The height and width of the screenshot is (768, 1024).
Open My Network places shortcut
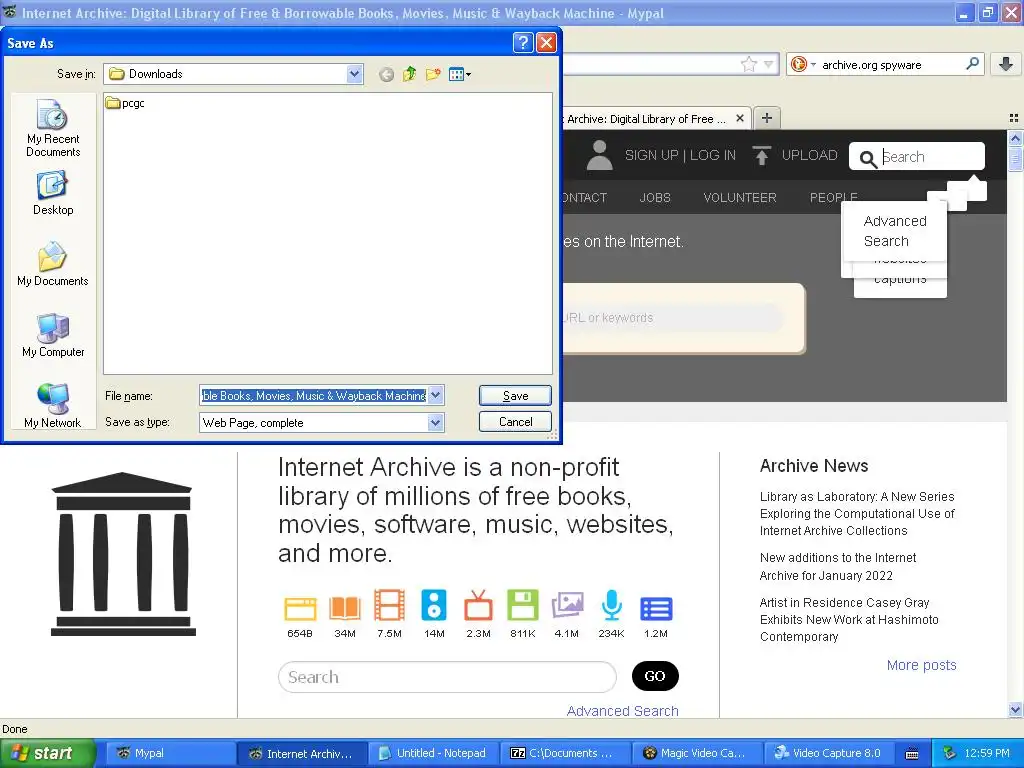point(53,406)
